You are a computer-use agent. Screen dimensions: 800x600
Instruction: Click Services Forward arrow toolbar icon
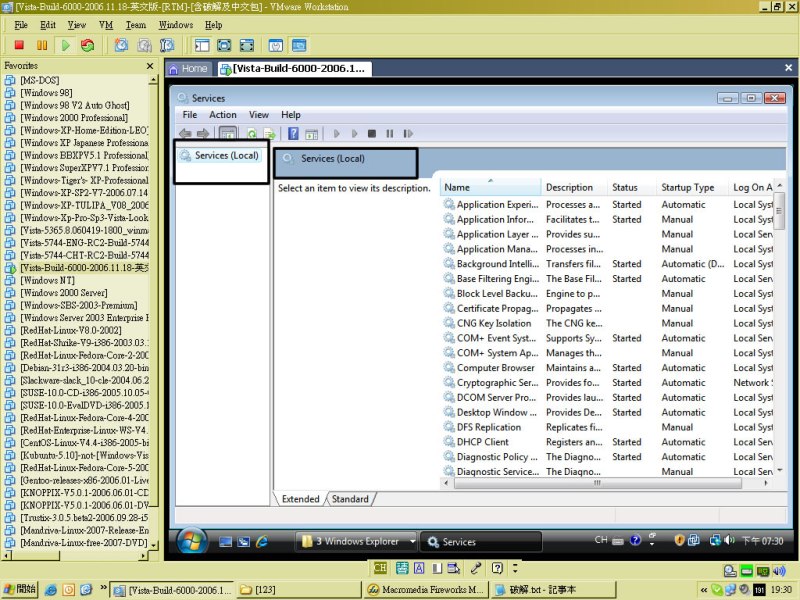pos(203,134)
